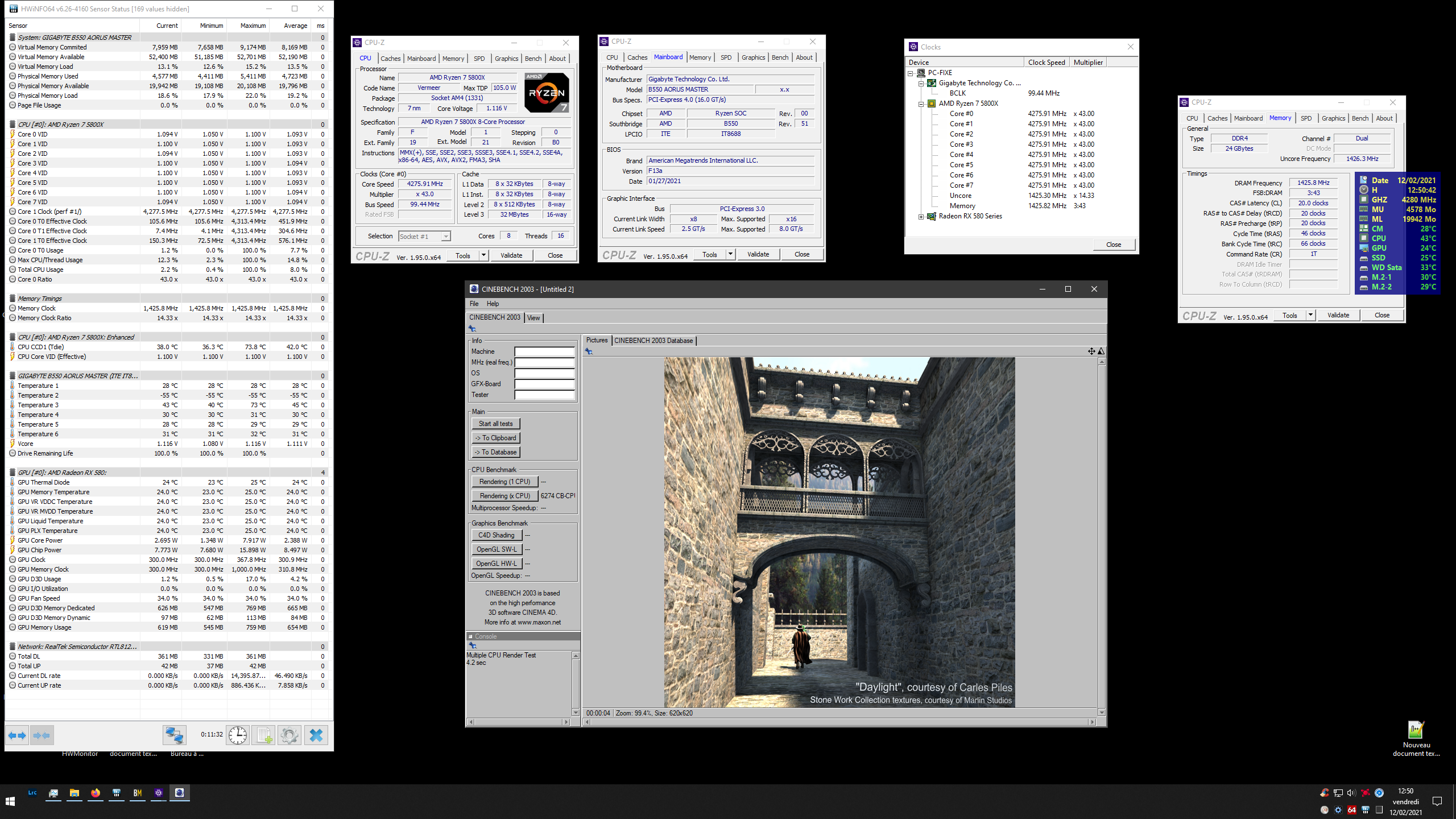Click Cinebench picture panel pin icon
Viewport: 1456px width, 819px height.
click(589, 351)
